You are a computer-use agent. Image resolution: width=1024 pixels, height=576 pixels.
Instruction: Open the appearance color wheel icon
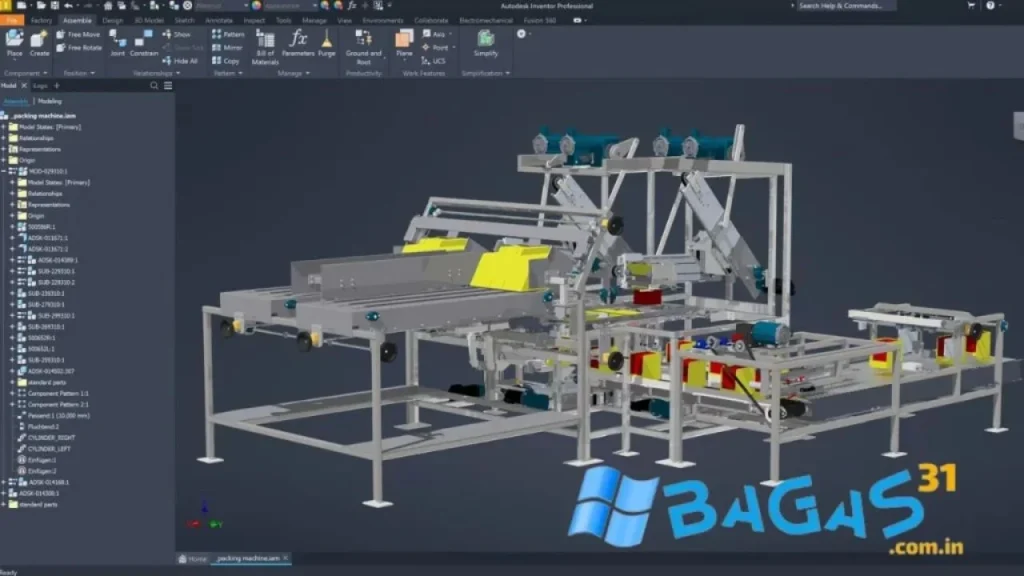(257, 5)
